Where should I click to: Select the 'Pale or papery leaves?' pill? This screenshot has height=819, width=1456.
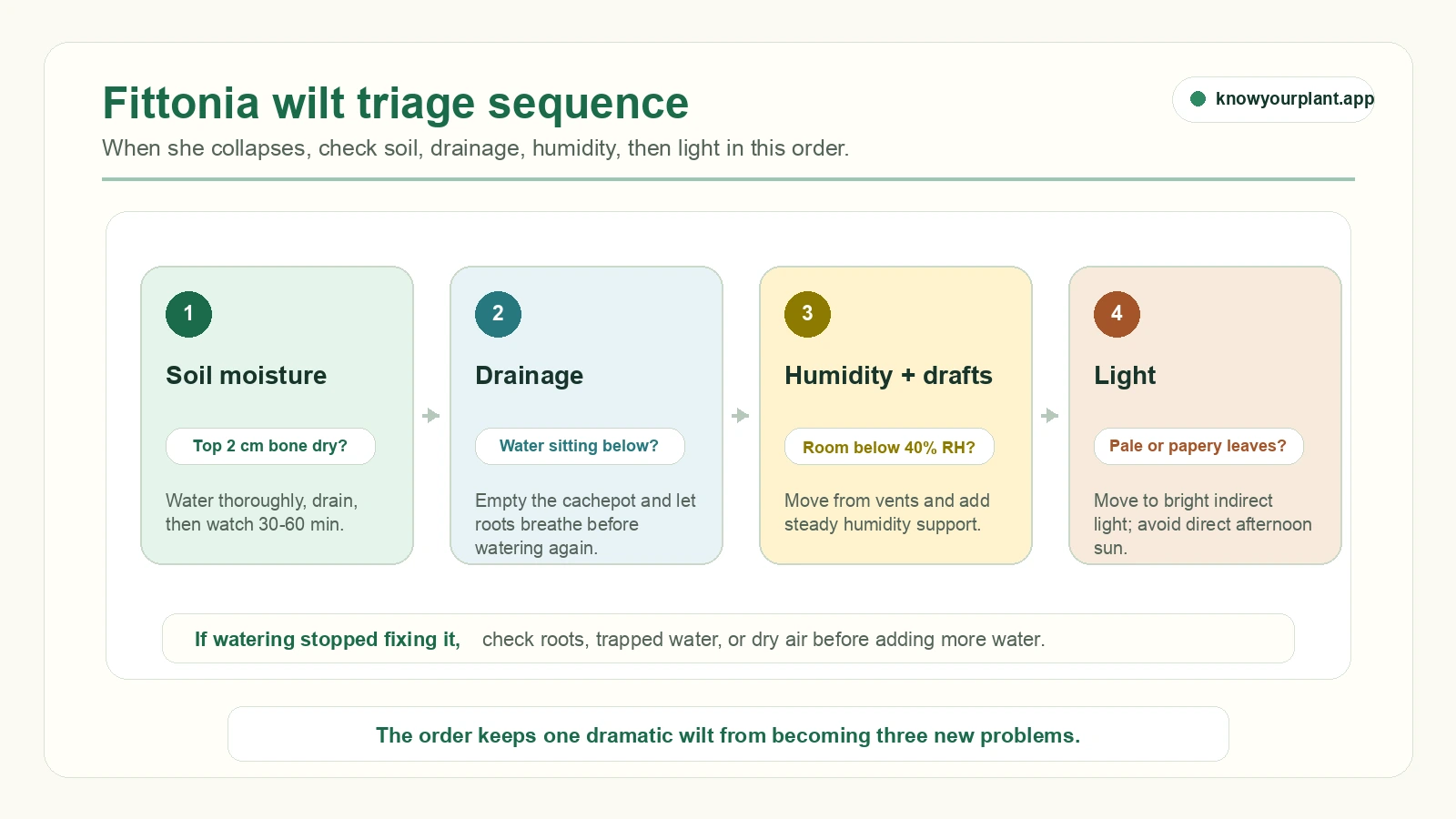1198,446
